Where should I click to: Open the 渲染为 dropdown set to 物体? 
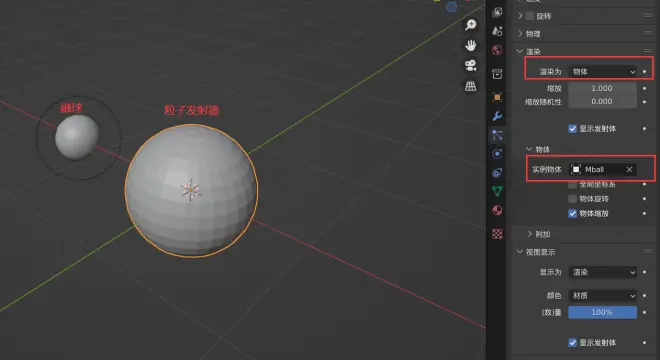602,72
